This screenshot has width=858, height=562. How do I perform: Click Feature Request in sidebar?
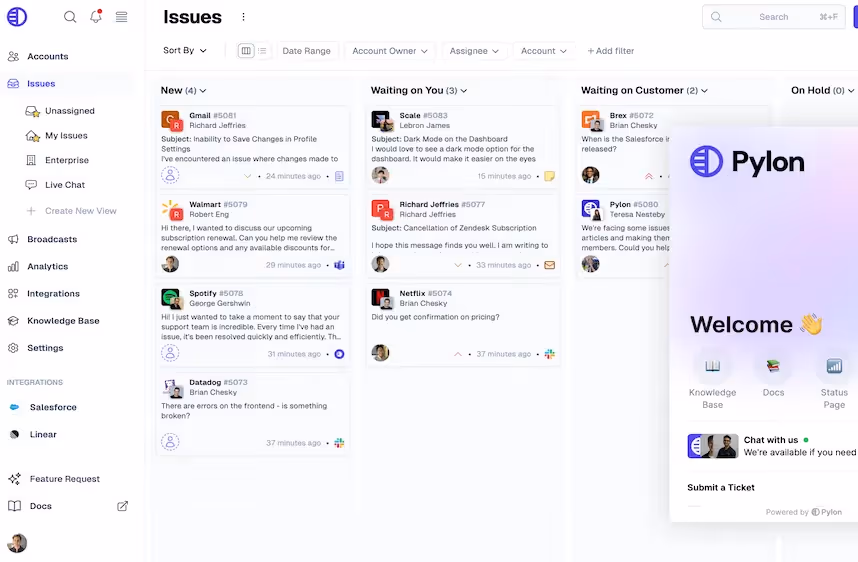(65, 479)
